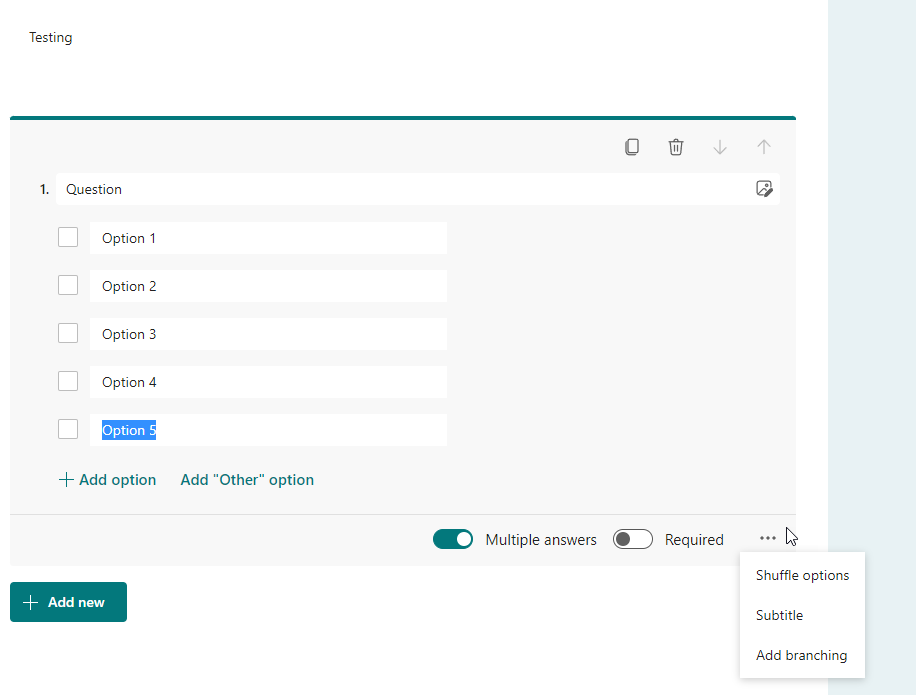
Task: Open more settings three-dot menu
Action: (x=768, y=538)
